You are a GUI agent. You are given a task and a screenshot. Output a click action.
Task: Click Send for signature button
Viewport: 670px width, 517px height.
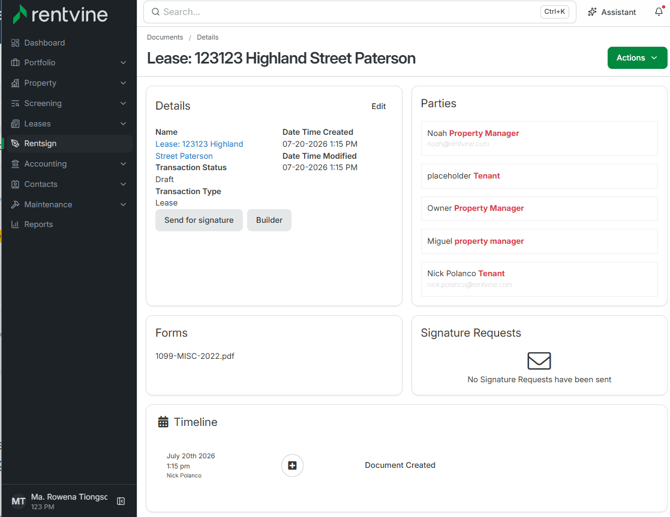click(199, 220)
